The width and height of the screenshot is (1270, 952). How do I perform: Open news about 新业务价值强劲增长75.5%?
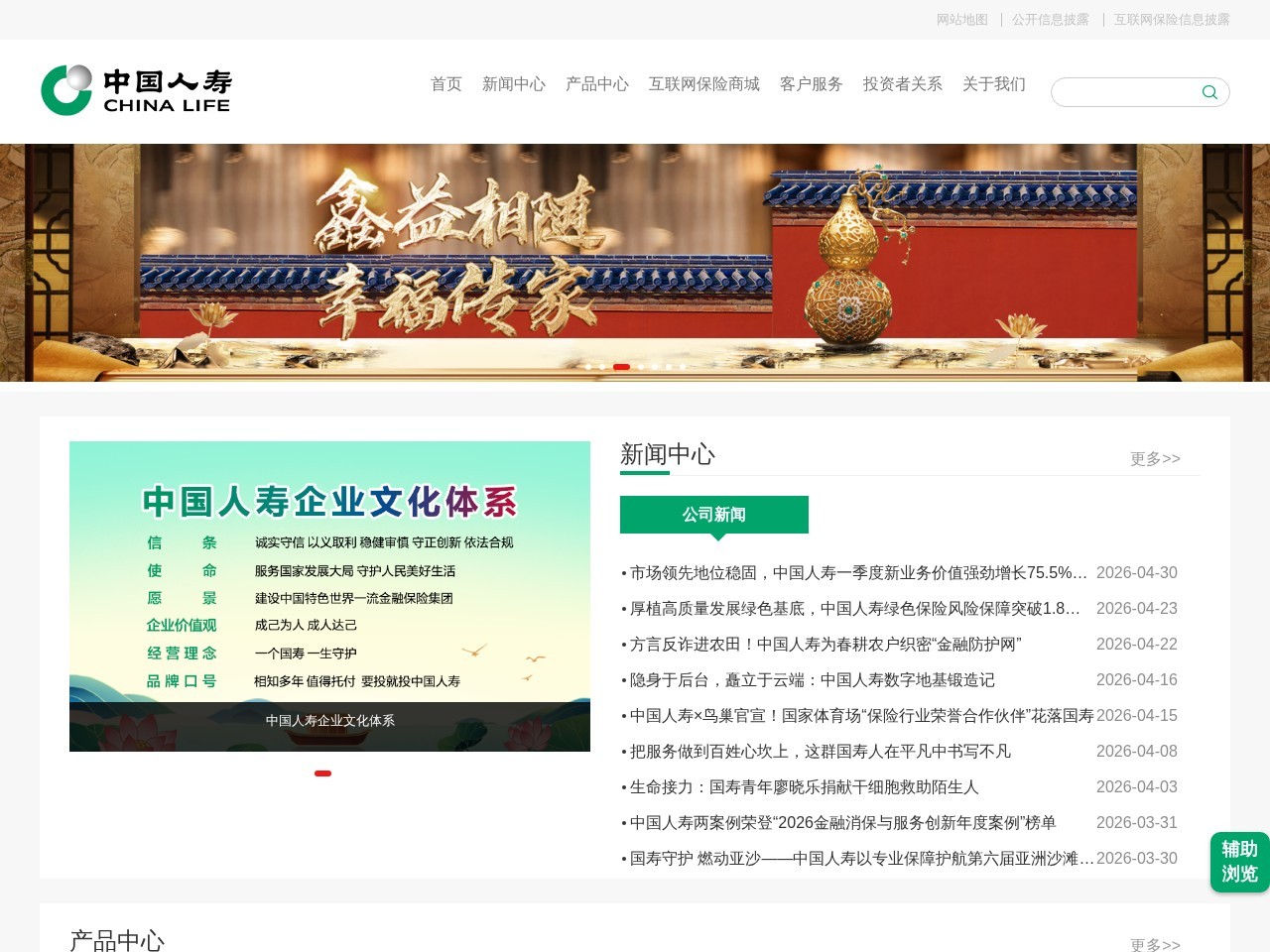pyautogui.click(x=858, y=572)
